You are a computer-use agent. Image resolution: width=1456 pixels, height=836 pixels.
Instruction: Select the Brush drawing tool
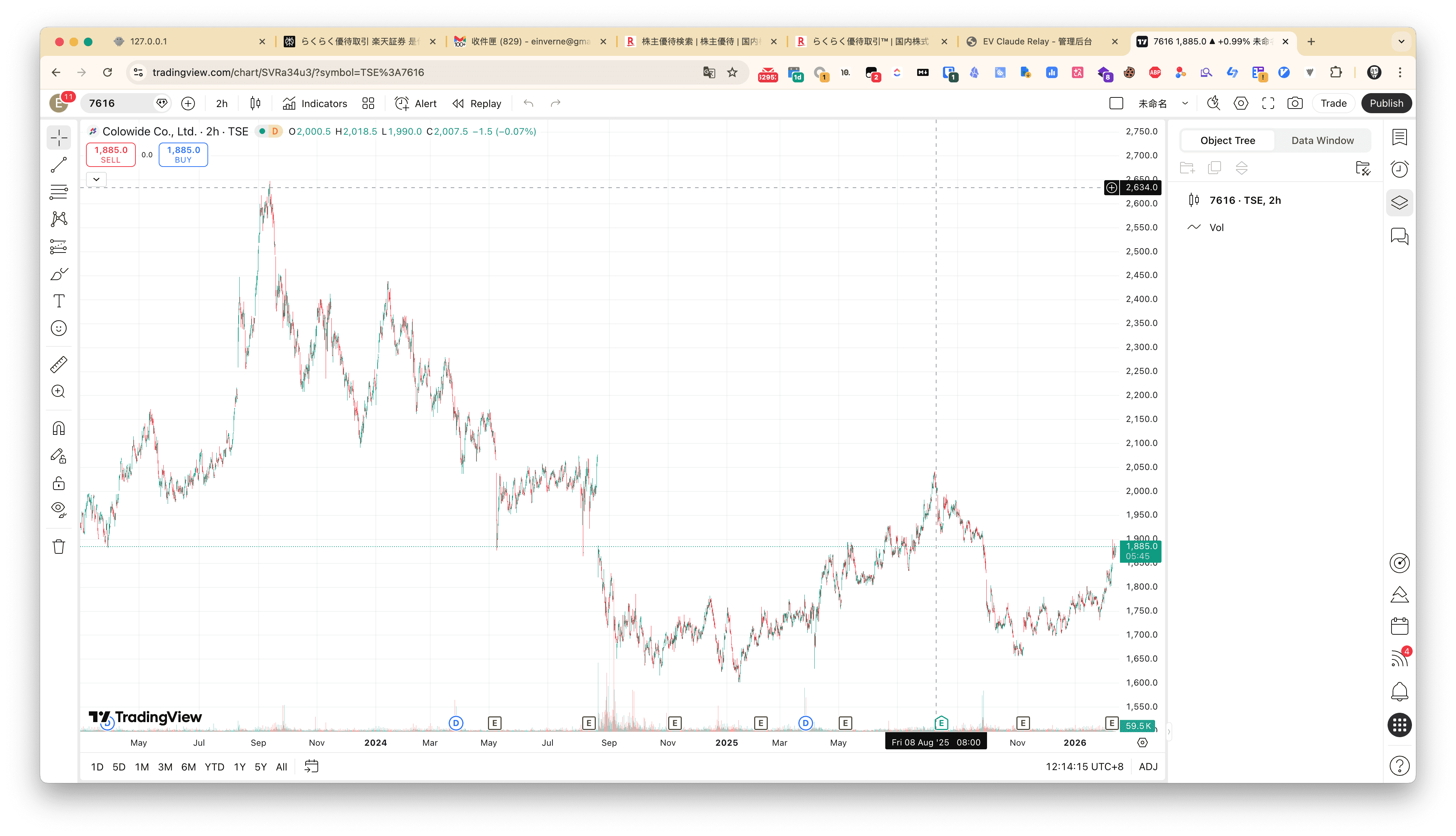(58, 274)
